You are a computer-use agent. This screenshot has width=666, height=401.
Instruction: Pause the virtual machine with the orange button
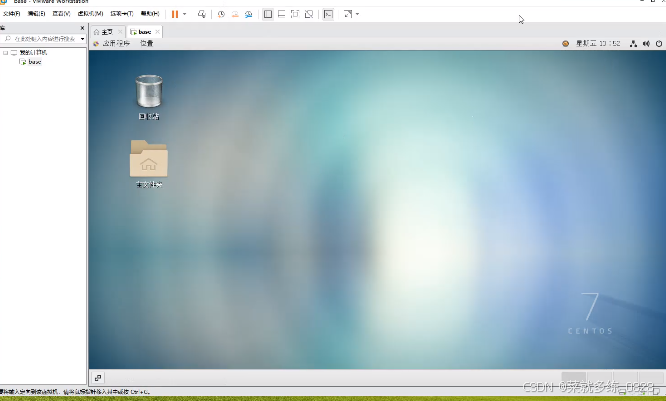pos(175,14)
